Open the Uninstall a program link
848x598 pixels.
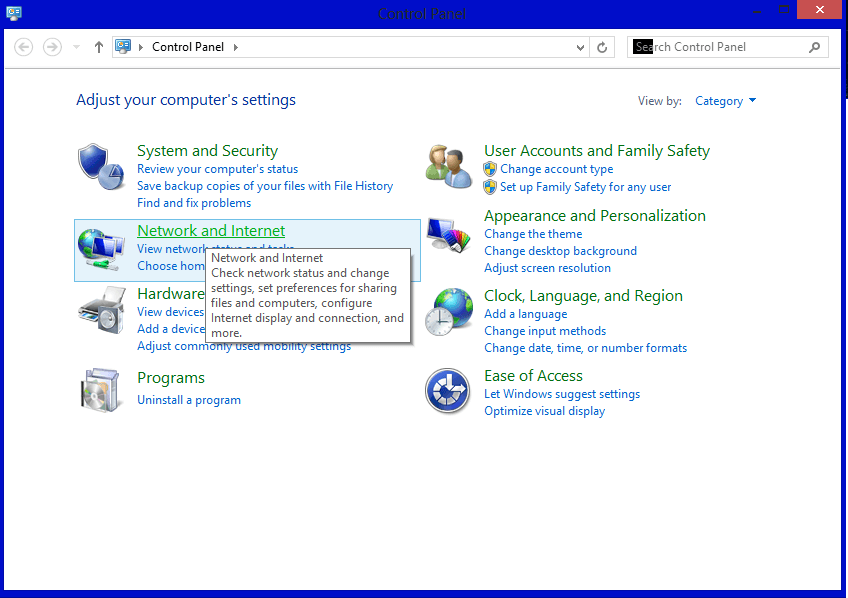189,399
